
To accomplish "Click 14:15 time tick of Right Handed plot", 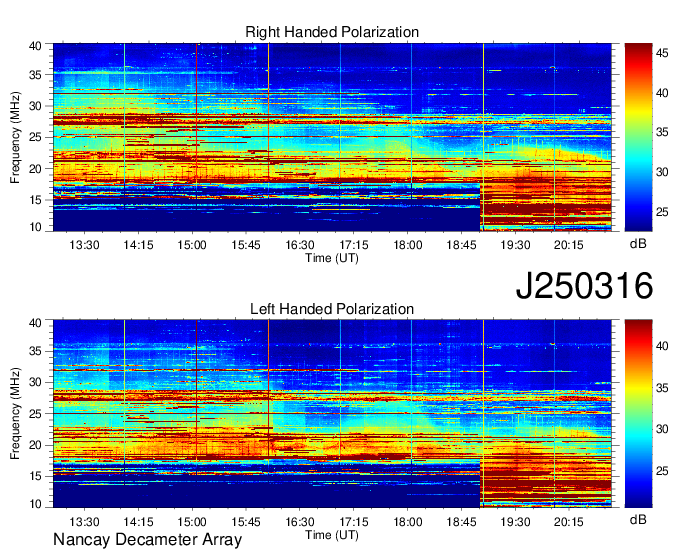I will 138,245.
